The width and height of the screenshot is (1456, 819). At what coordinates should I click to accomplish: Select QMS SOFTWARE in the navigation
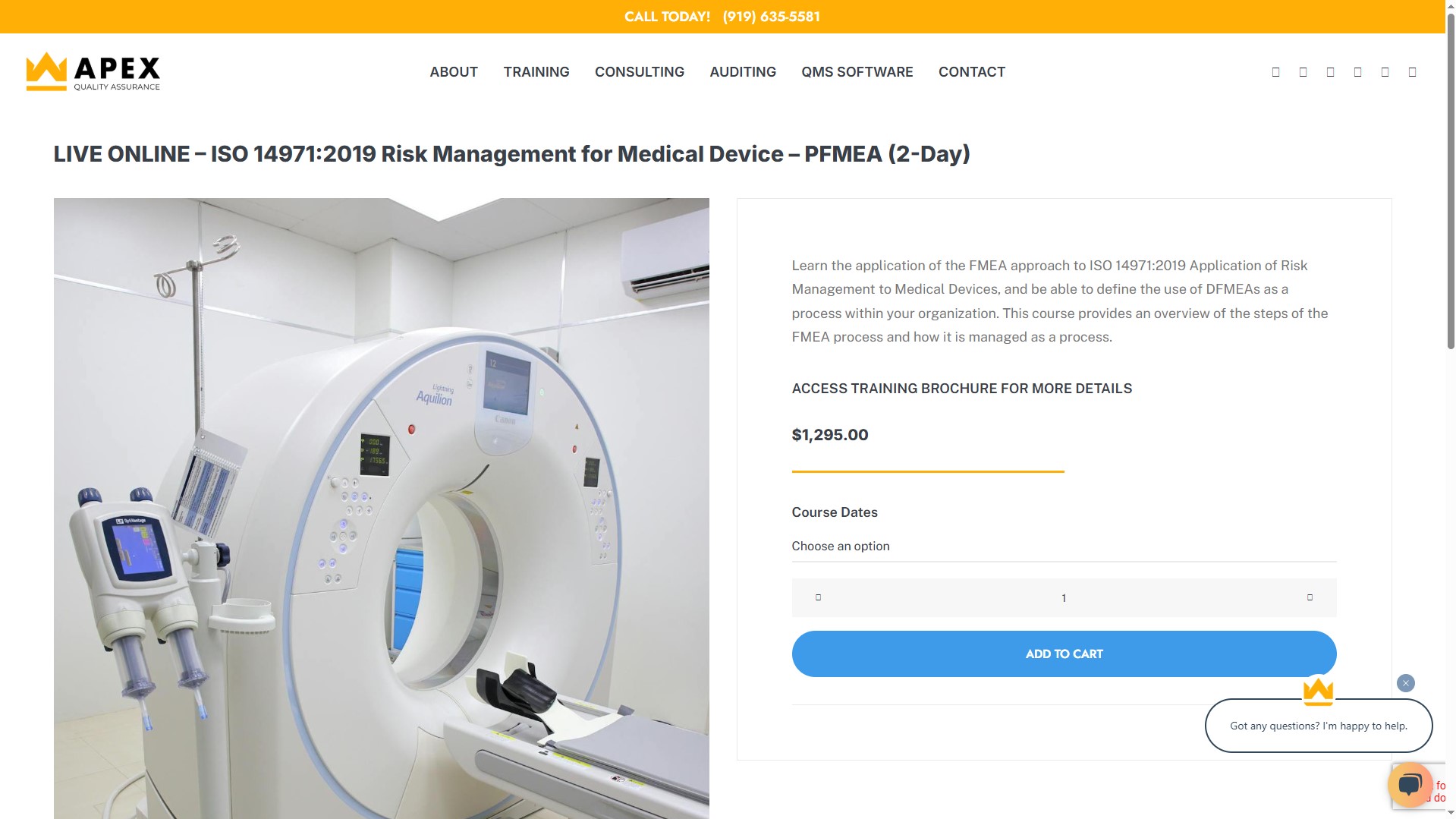pyautogui.click(x=857, y=72)
